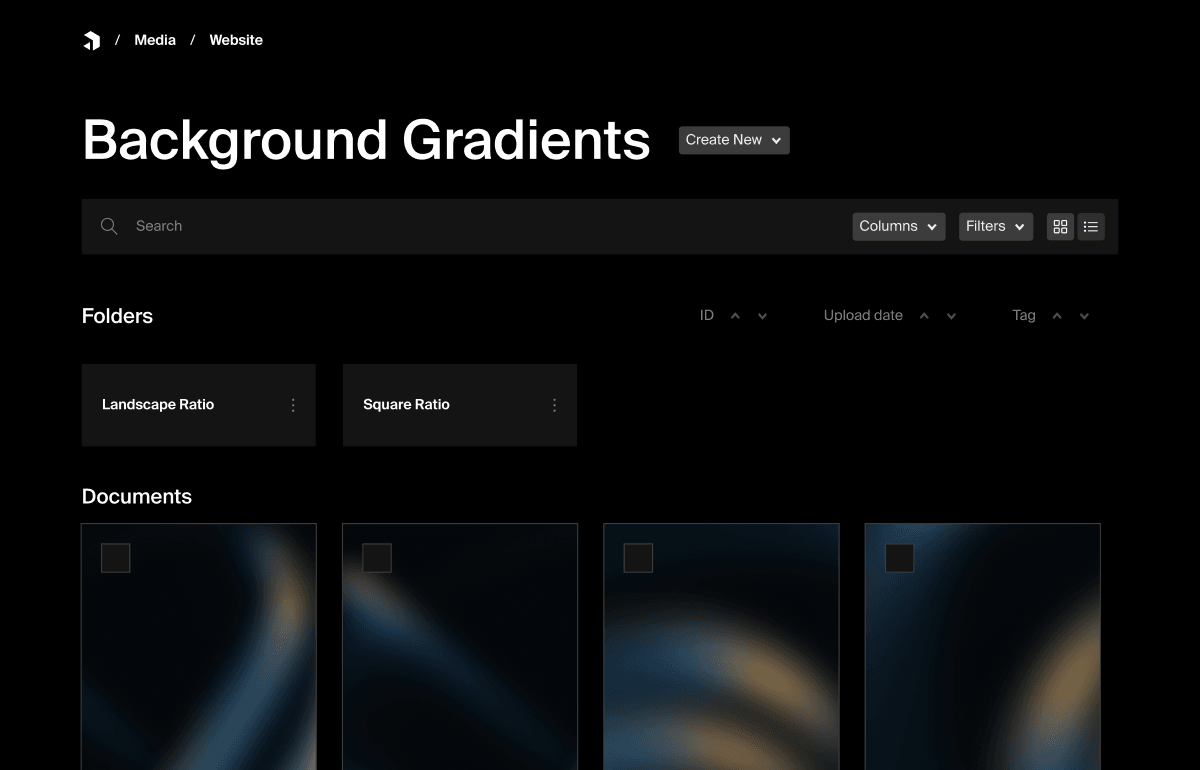
Task: Click the search magnifier icon
Action: click(x=108, y=226)
